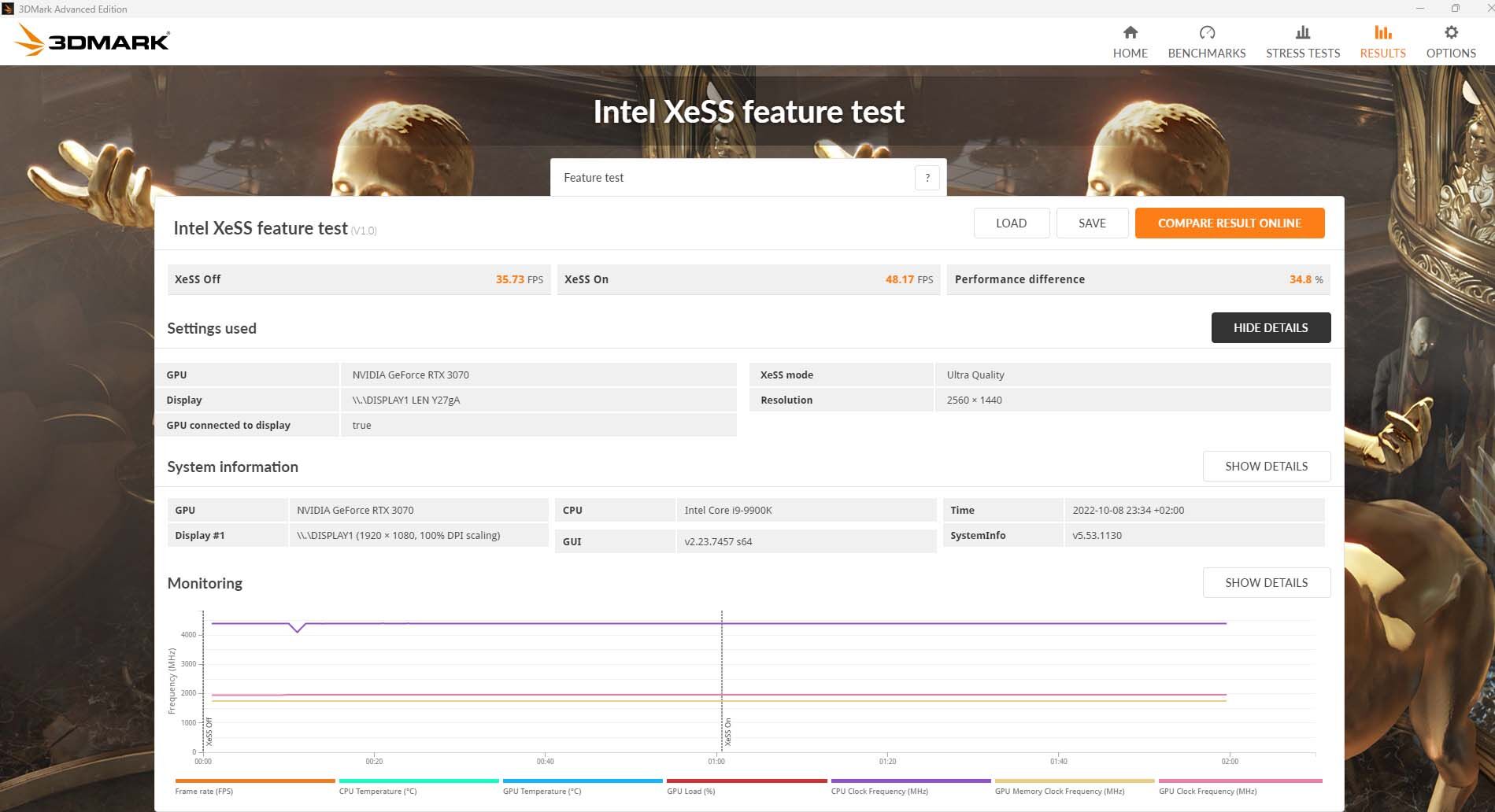Click the Intel XeSS feature test card heading
The image size is (1495, 812).
pos(261,228)
